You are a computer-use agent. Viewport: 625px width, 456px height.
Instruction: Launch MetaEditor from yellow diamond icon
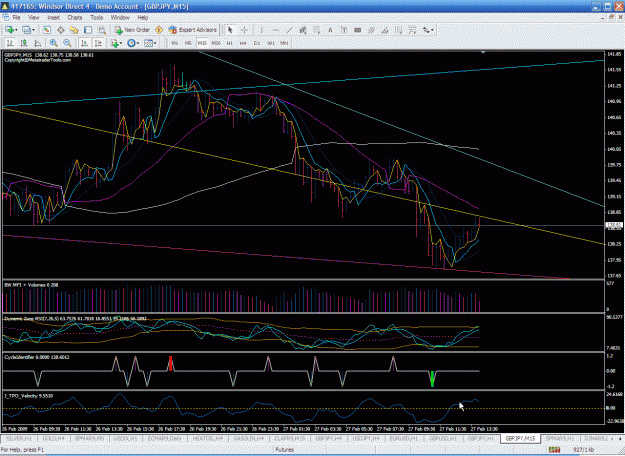point(159,30)
